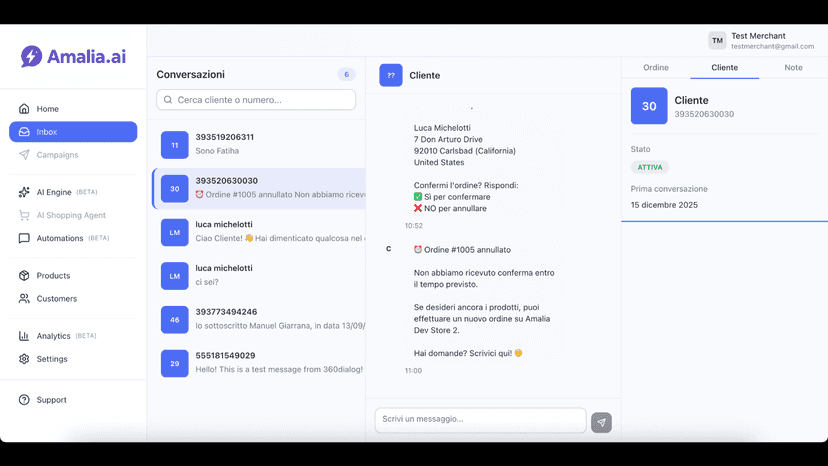The width and height of the screenshot is (828, 466).
Task: Click the AI Shopping Agent cart icon
Action: (24, 215)
